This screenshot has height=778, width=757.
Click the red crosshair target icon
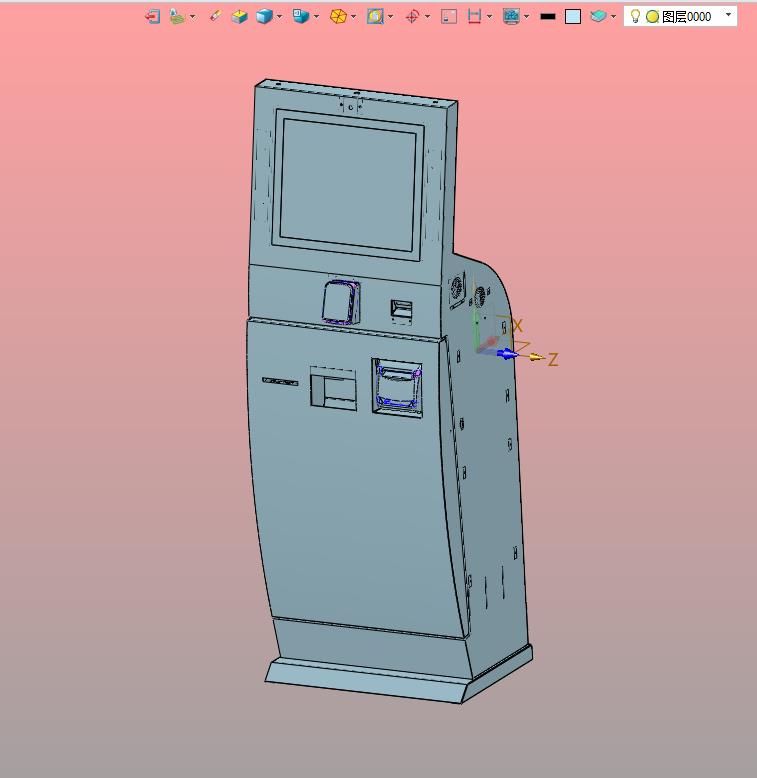(x=412, y=17)
